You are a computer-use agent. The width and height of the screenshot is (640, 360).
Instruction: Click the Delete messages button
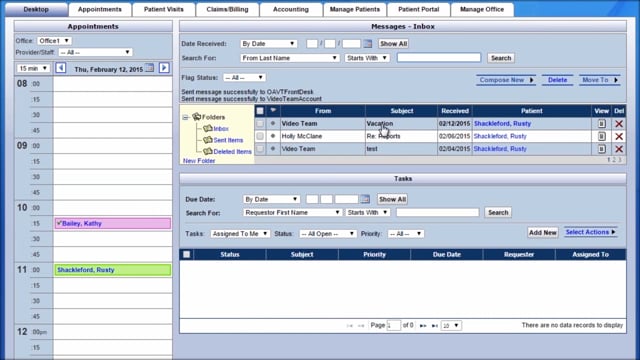pos(557,80)
